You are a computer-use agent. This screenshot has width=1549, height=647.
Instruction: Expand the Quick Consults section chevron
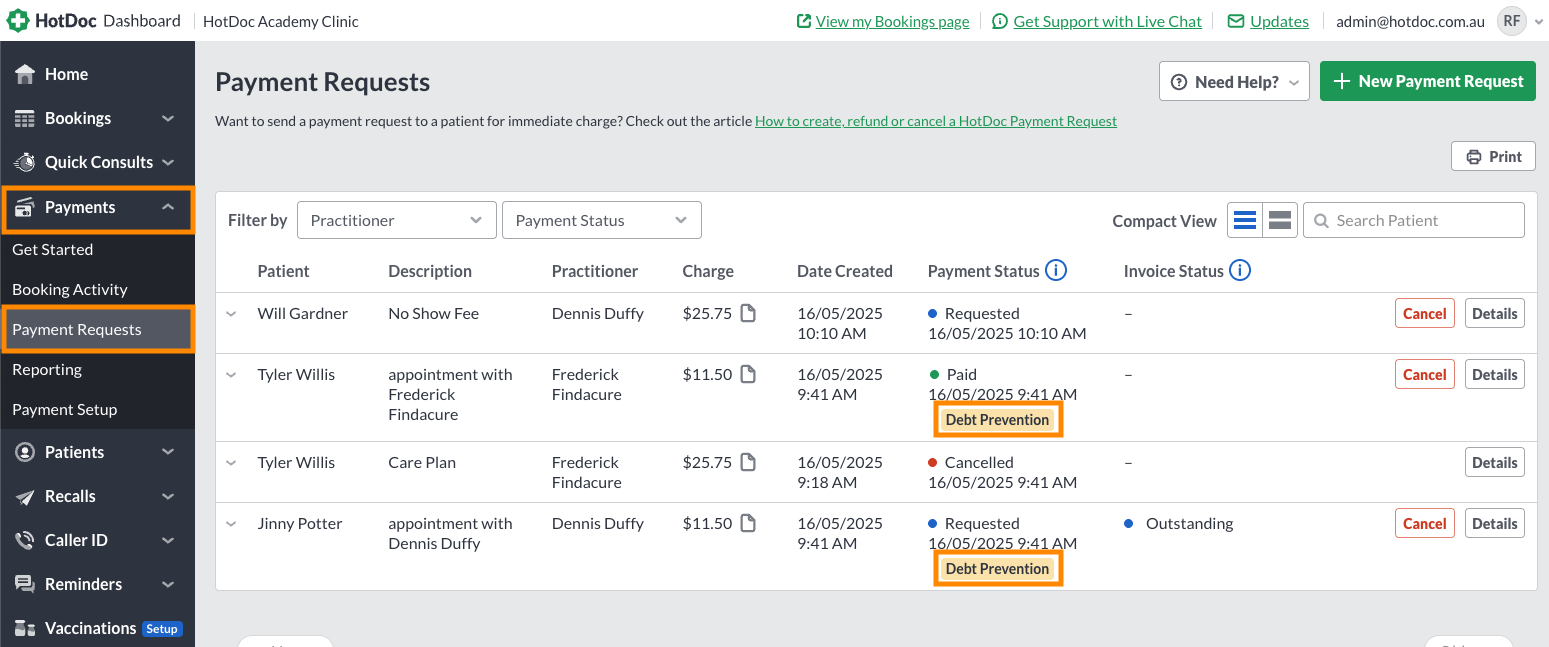point(168,162)
